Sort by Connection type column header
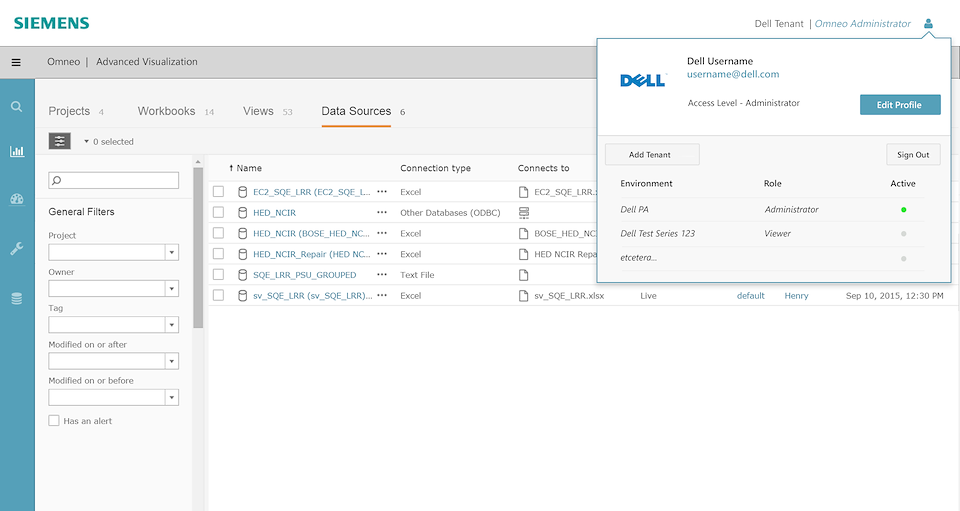Screen dimensions: 960x511 pos(435,168)
